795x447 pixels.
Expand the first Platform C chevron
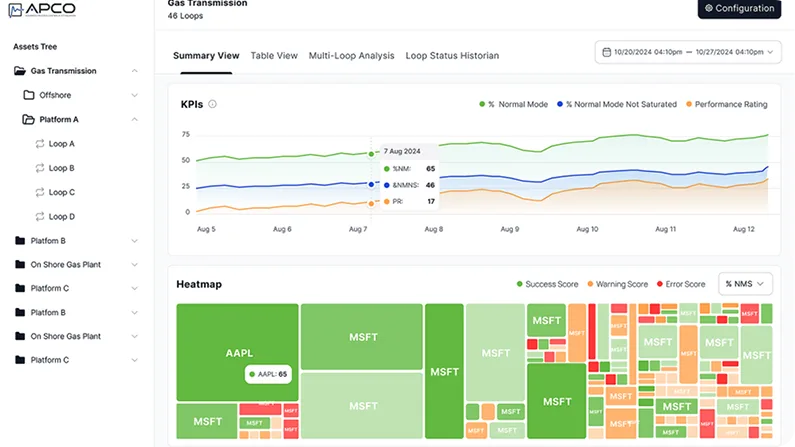click(134, 288)
